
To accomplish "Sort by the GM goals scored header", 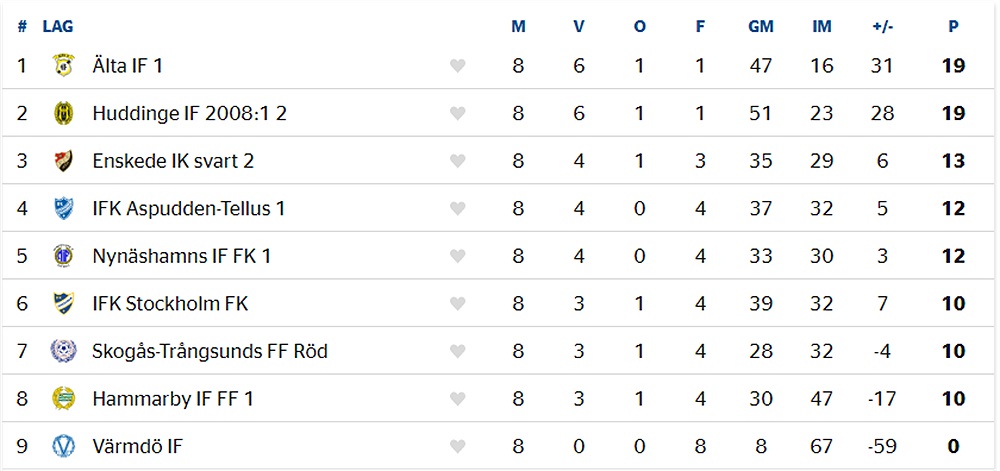I will click(760, 26).
